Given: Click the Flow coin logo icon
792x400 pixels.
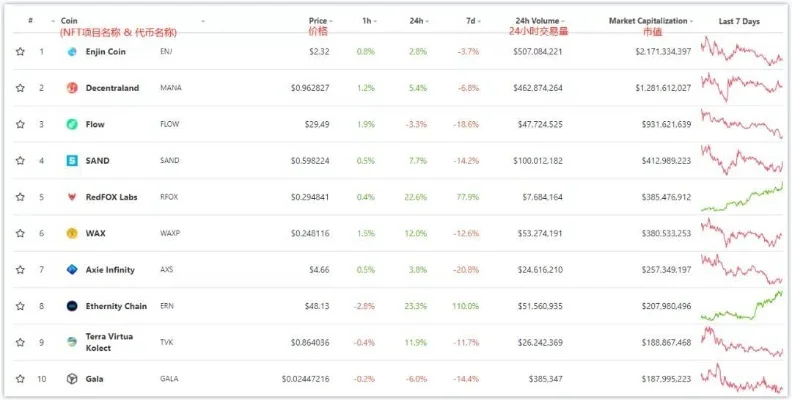Looking at the screenshot, I should tap(72, 124).
